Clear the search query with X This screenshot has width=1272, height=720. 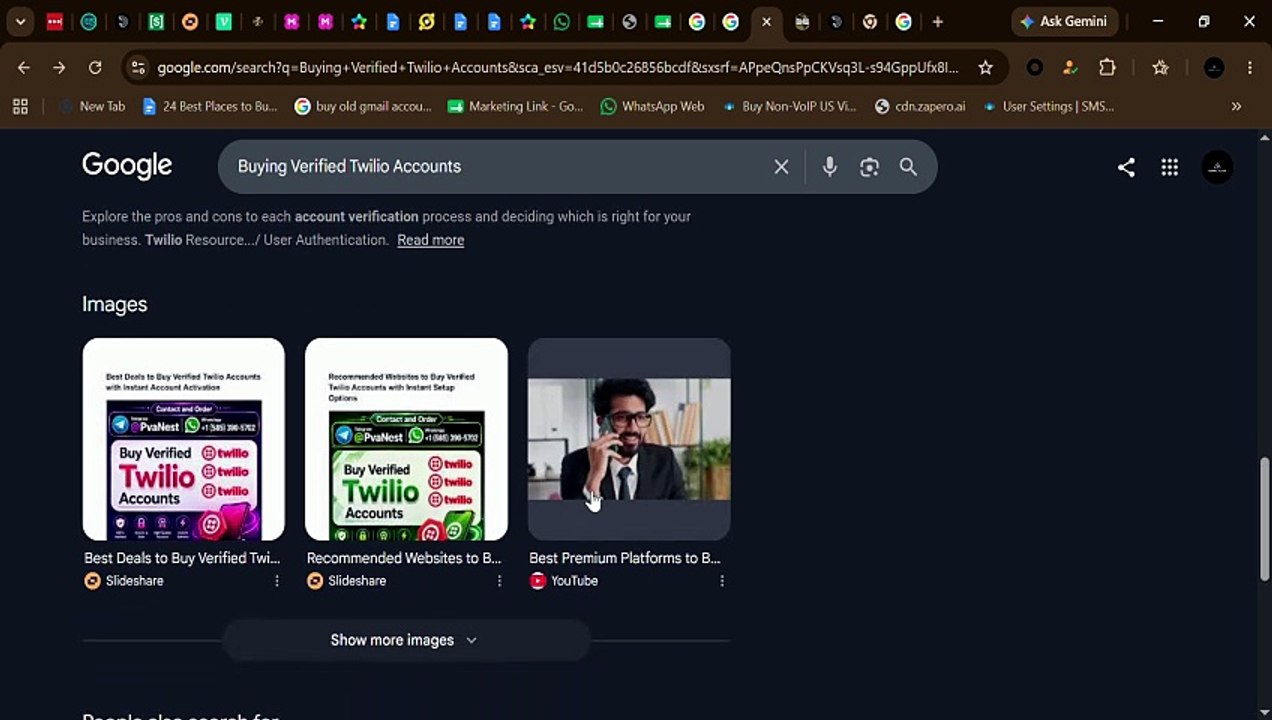pos(781,167)
